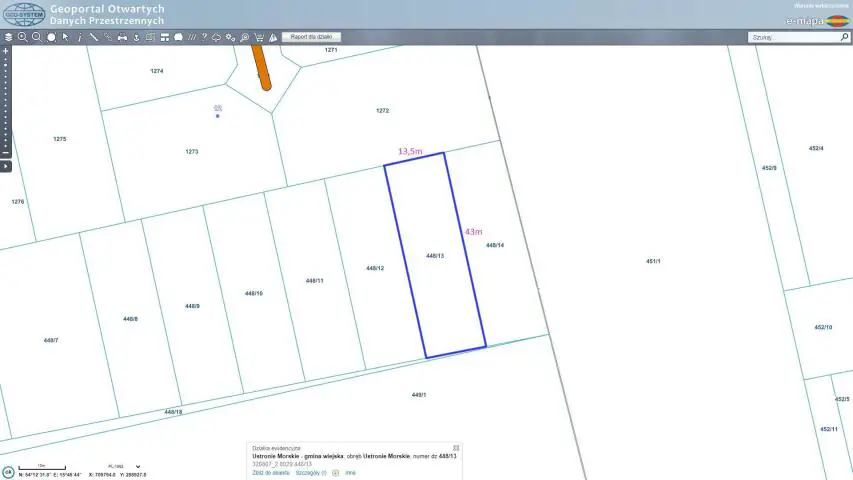853x480 pixels.
Task: Select the zoom out magnifier tool
Action: tap(37, 37)
